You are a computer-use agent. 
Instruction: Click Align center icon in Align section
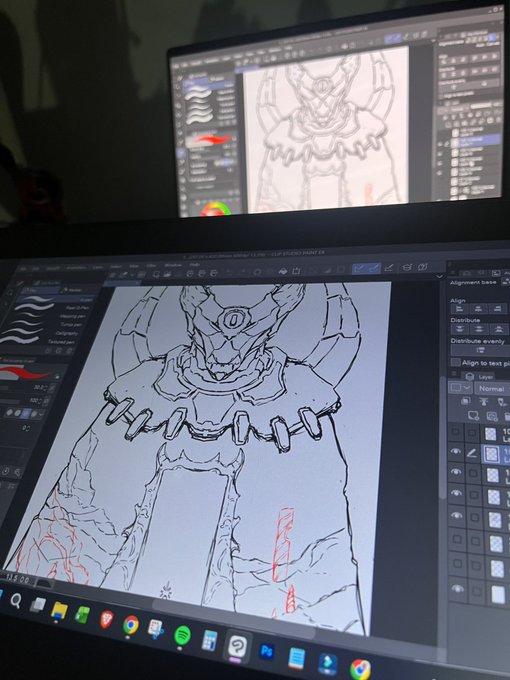click(478, 309)
